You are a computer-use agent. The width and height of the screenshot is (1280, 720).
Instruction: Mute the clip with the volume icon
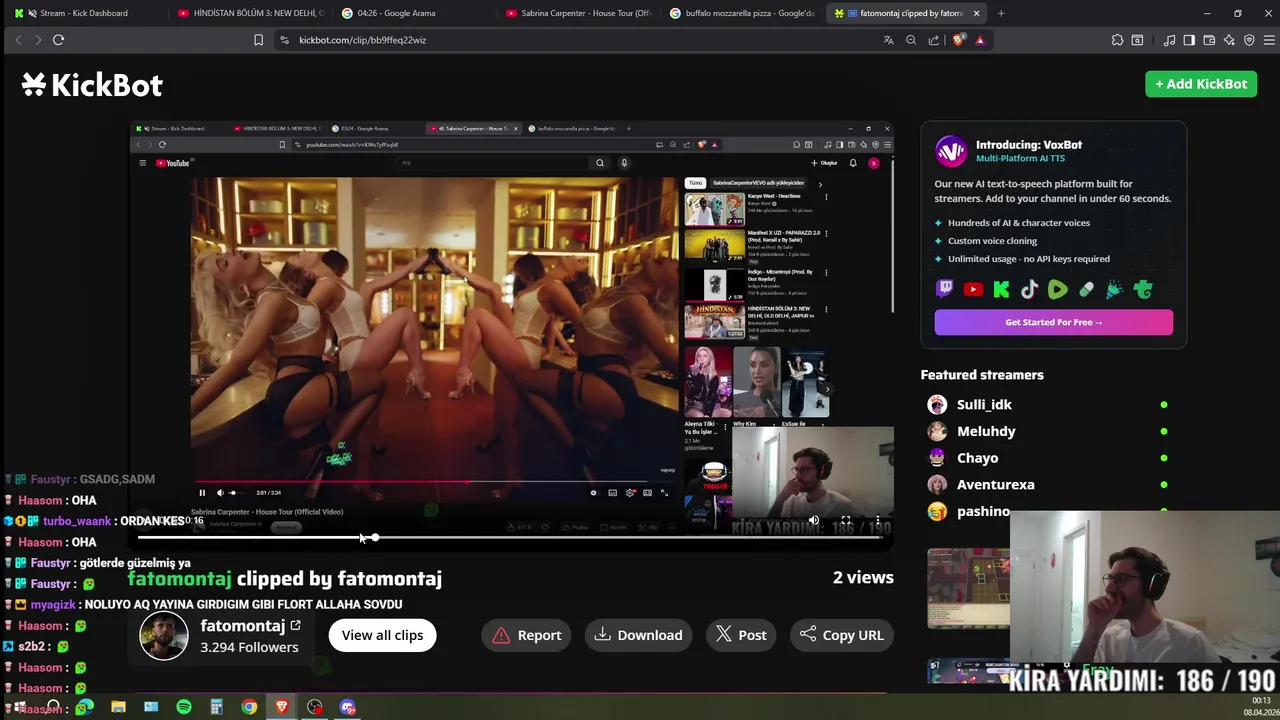point(813,521)
